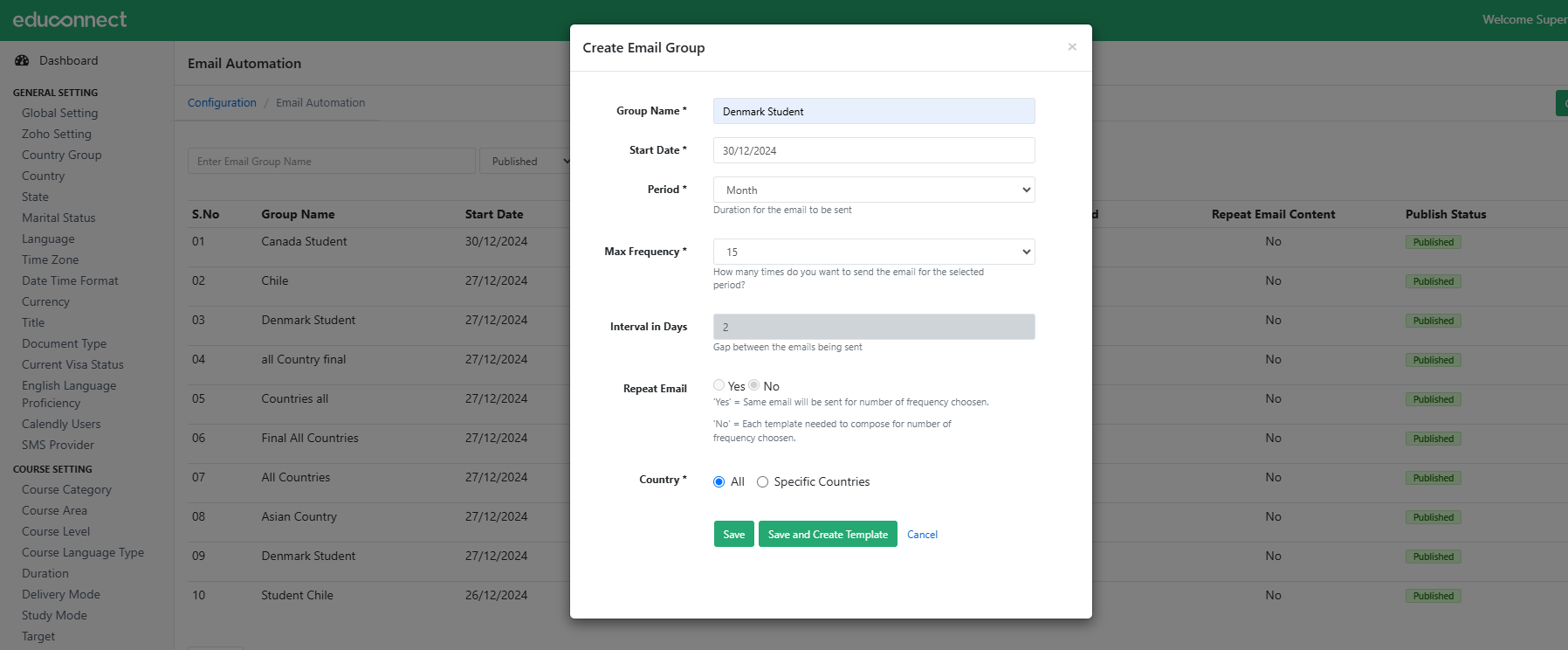Go to Course Category in sidebar
Image resolution: width=1568 pixels, height=650 pixels.
(66, 489)
